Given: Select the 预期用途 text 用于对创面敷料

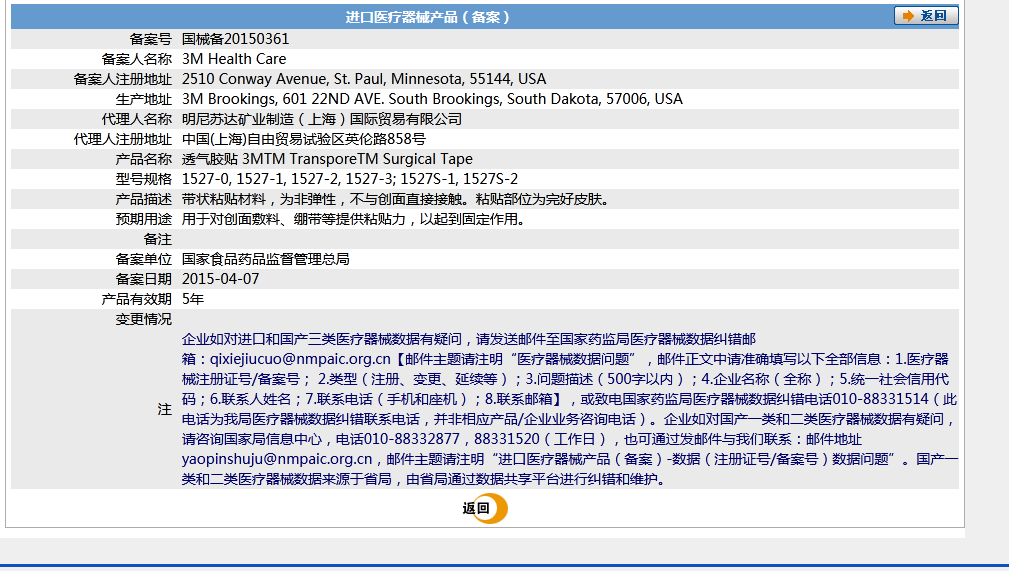Looking at the screenshot, I should coord(354,220).
